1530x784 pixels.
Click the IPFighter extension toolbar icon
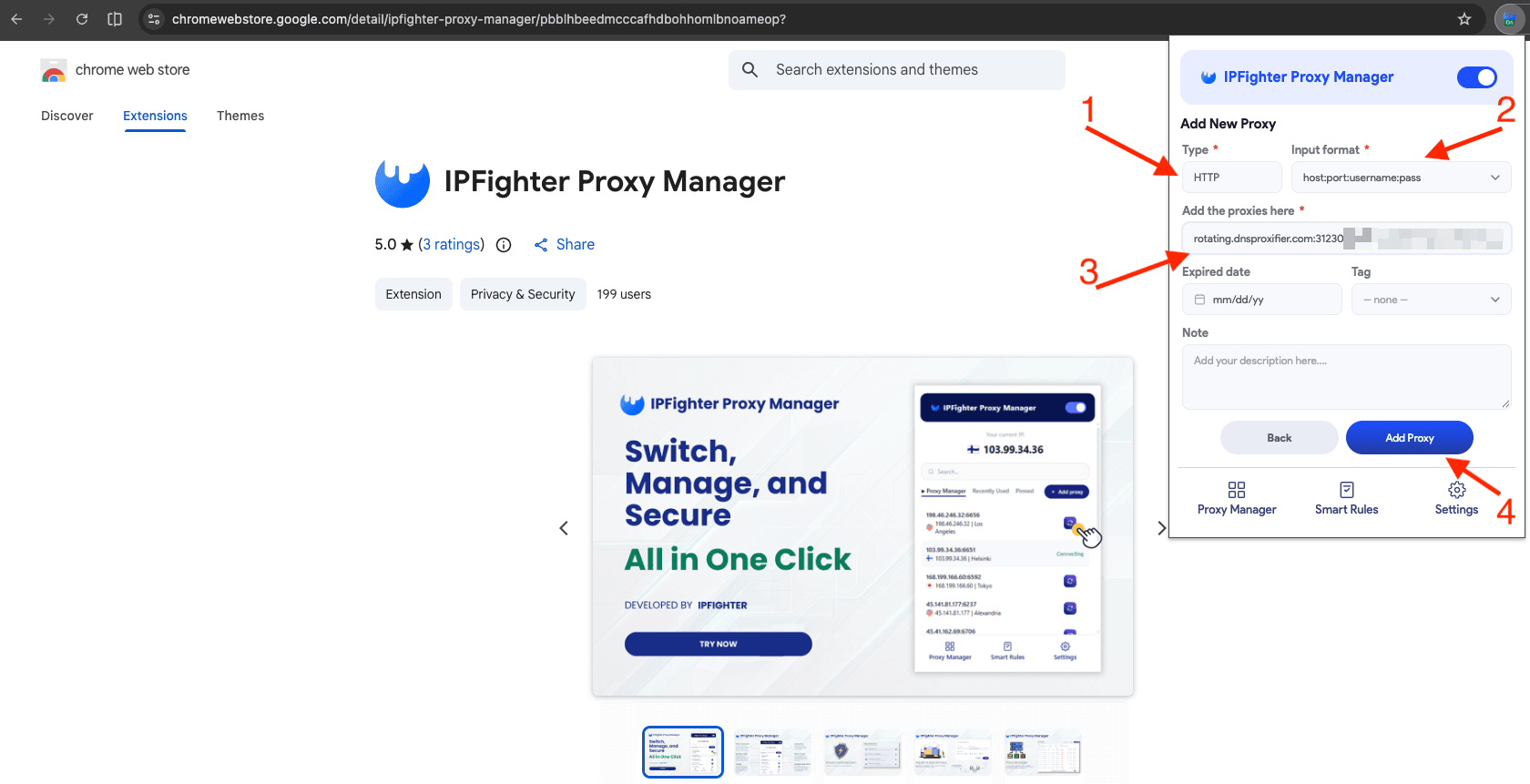point(1509,19)
